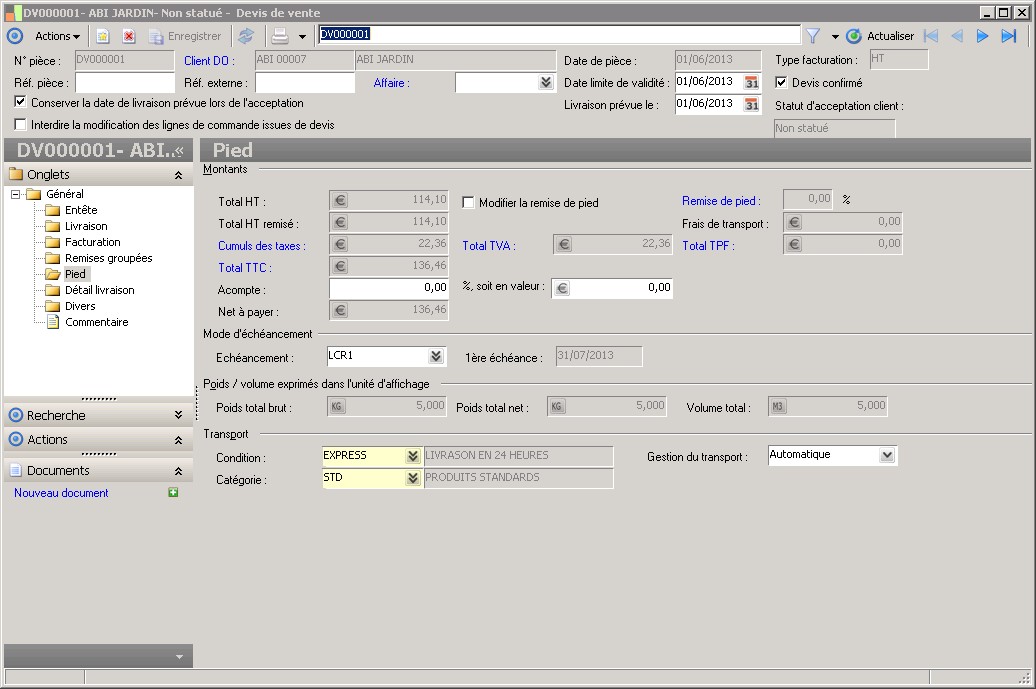Uncheck Devis confirmé checkbox
Viewport: 1036px width, 689px height.
[x=782, y=83]
